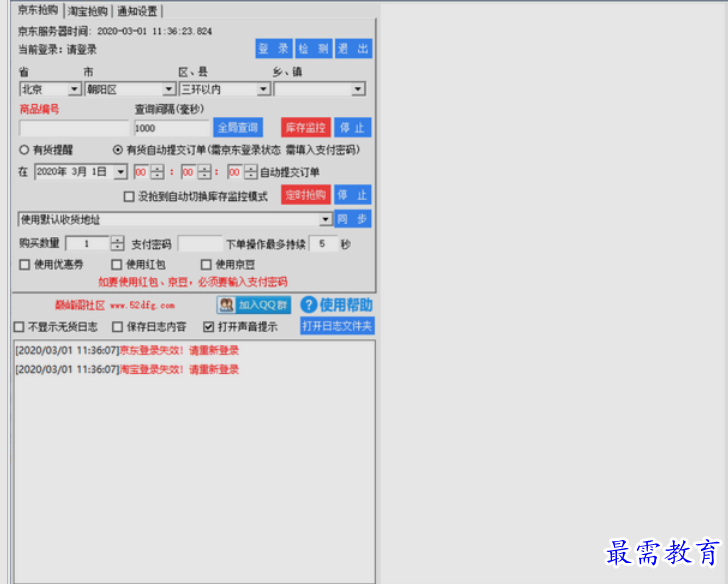Expand the 省 dropdown showing 北京
This screenshot has width=728, height=584.
pyautogui.click(x=74, y=89)
